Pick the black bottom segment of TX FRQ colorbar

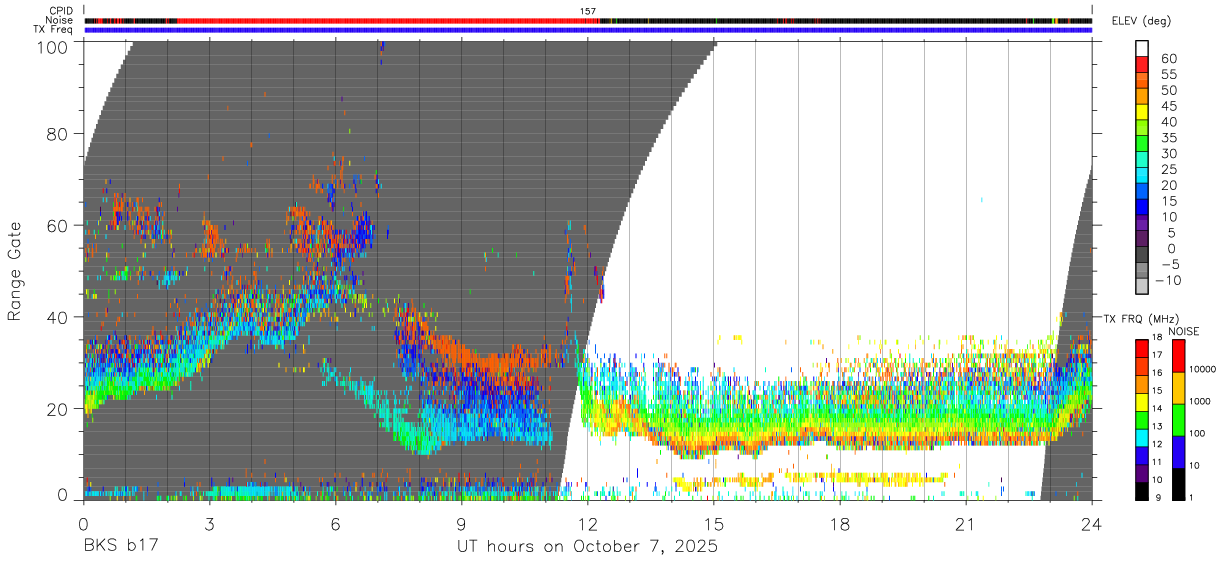pyautogui.click(x=1142, y=490)
